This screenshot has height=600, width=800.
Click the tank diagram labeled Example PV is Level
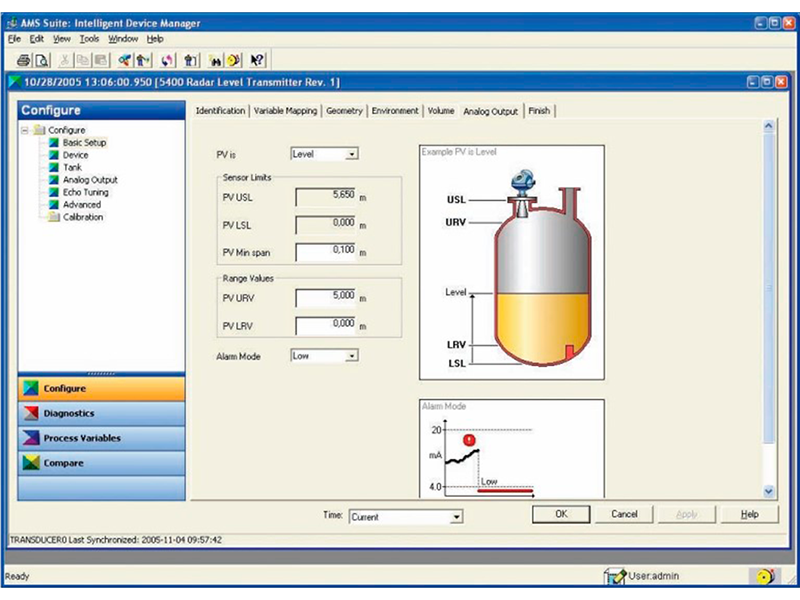pos(512,262)
